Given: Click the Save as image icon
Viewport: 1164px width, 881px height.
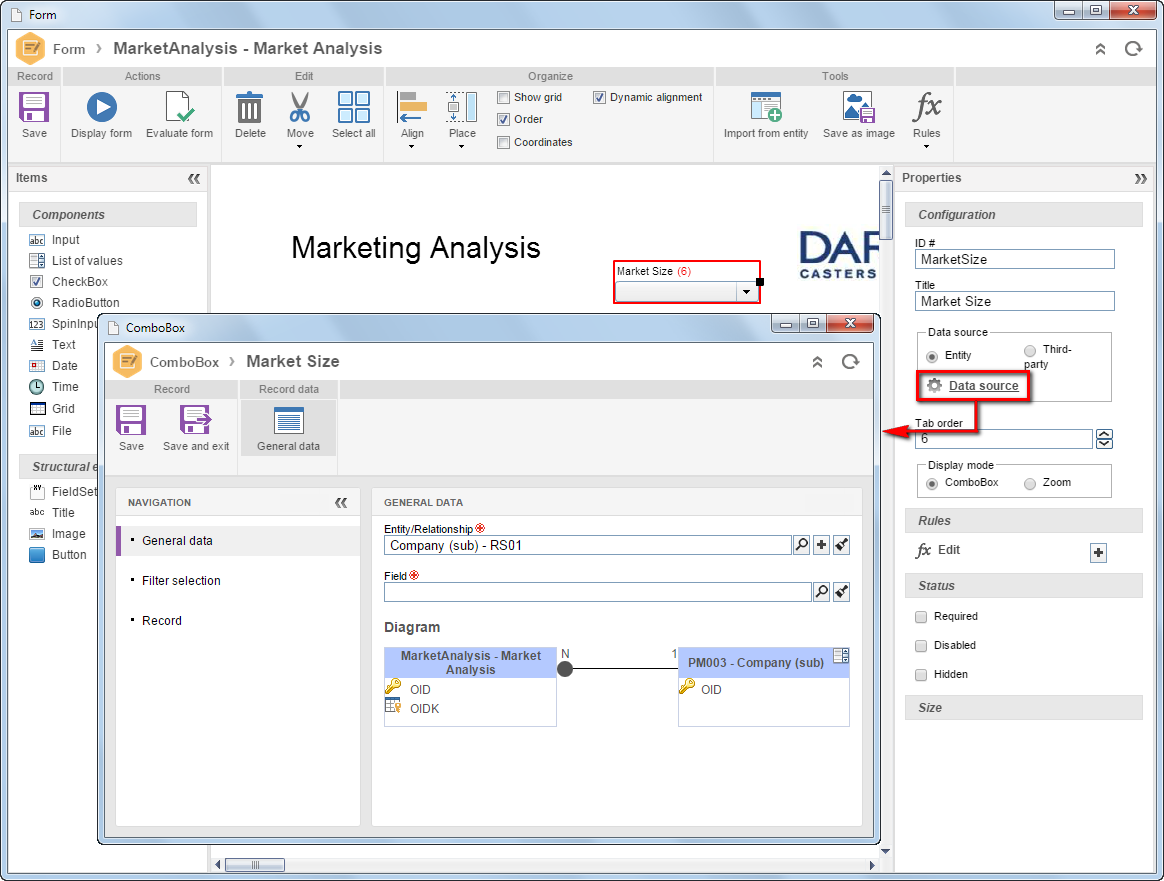Looking at the screenshot, I should tap(859, 107).
